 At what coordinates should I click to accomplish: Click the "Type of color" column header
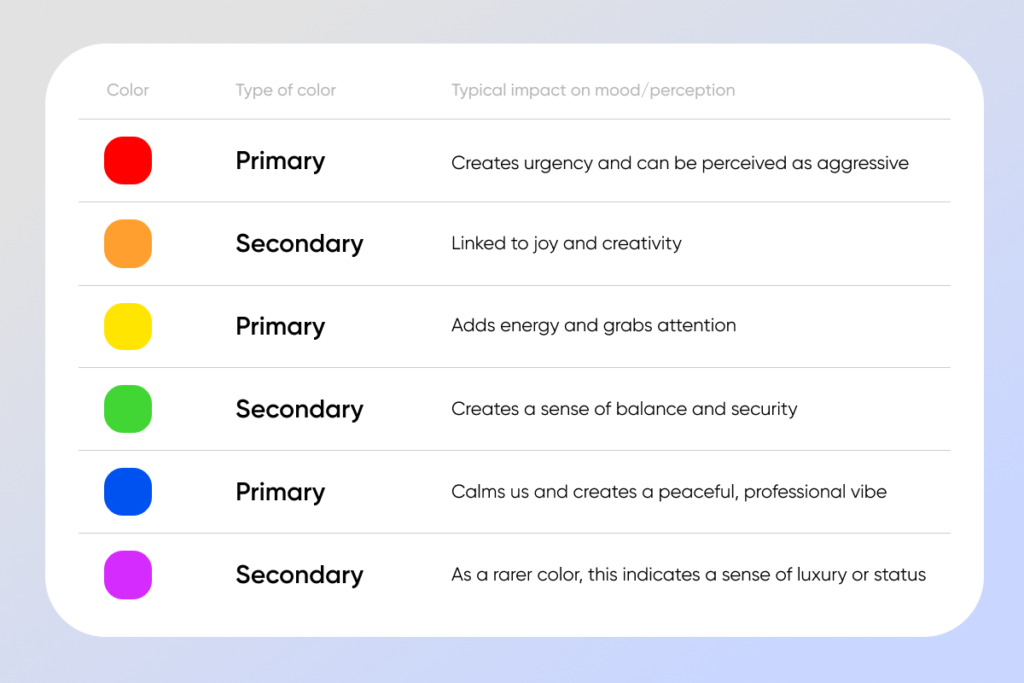tap(285, 90)
